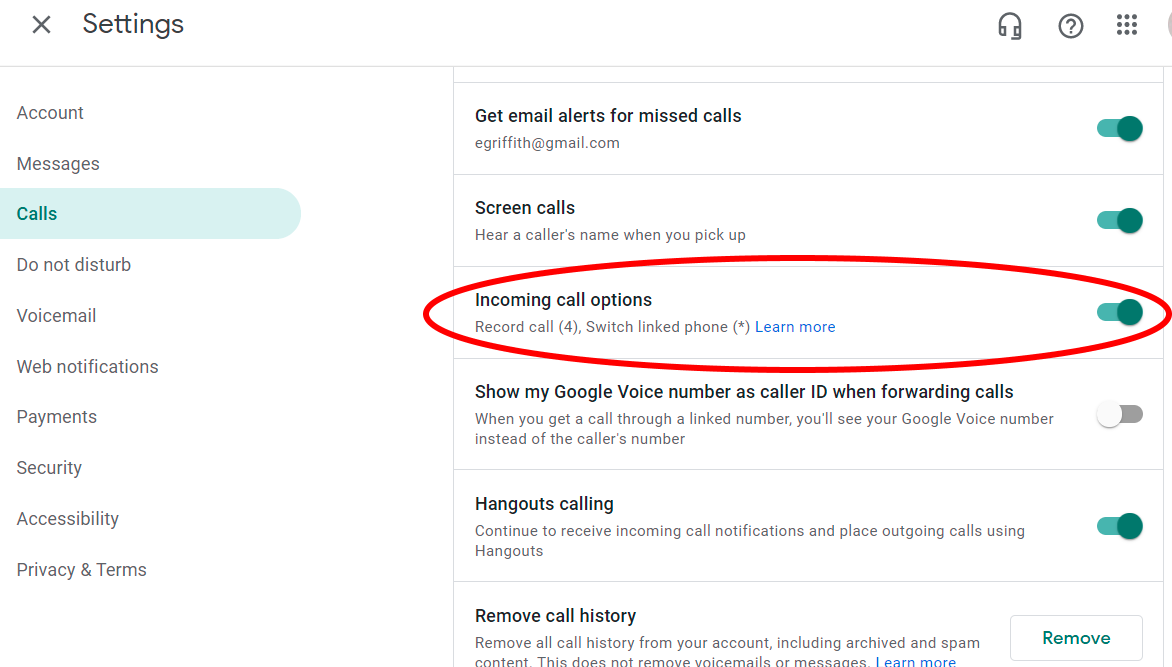Screen dimensions: 1172x667
Task: Open the Payments section
Action: 57,417
